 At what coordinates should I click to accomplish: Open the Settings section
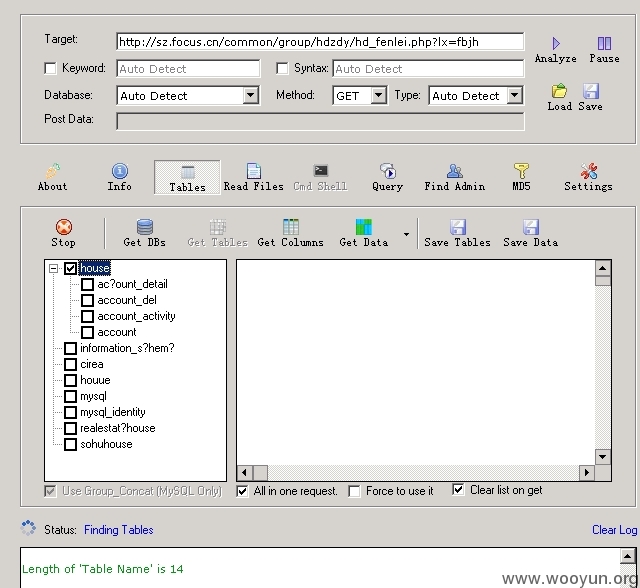tap(588, 178)
